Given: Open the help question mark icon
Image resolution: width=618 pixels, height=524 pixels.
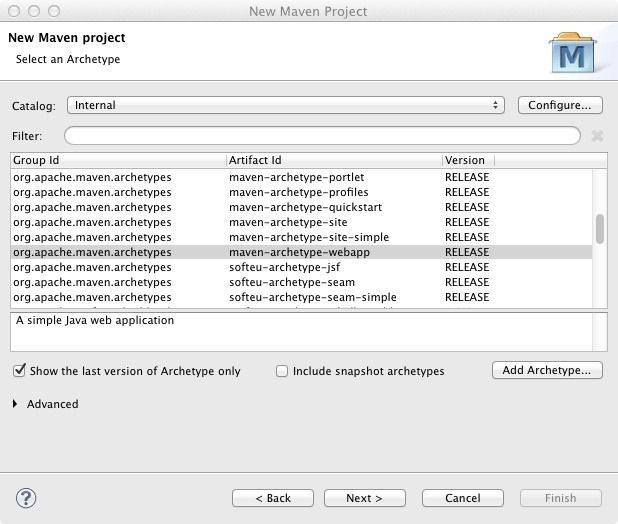Looking at the screenshot, I should click(26, 498).
